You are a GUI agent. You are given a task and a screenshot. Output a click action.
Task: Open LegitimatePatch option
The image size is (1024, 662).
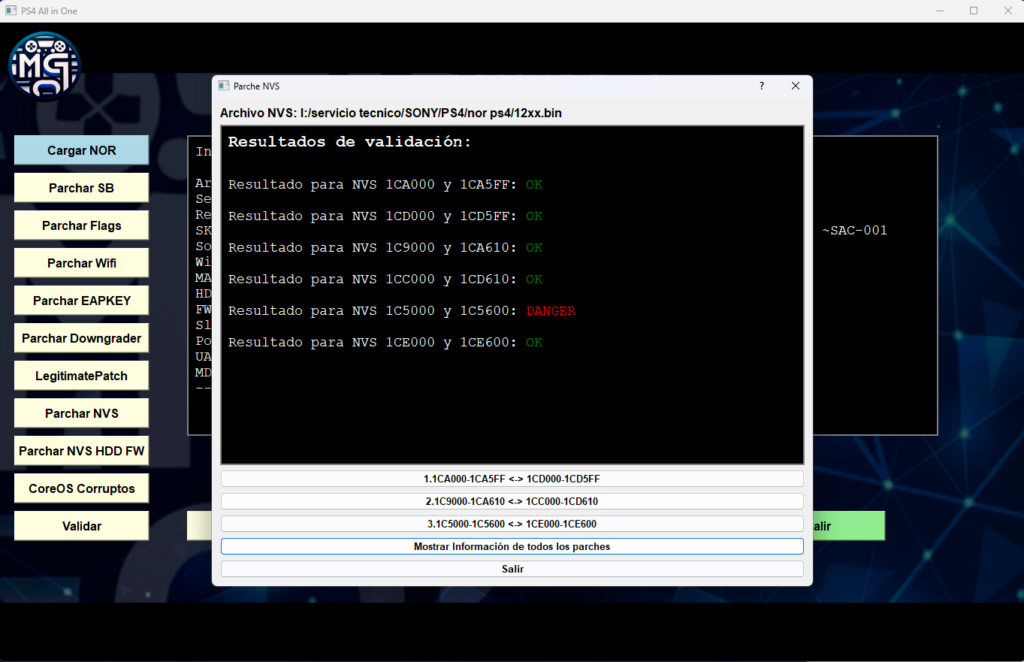pyautogui.click(x=81, y=376)
